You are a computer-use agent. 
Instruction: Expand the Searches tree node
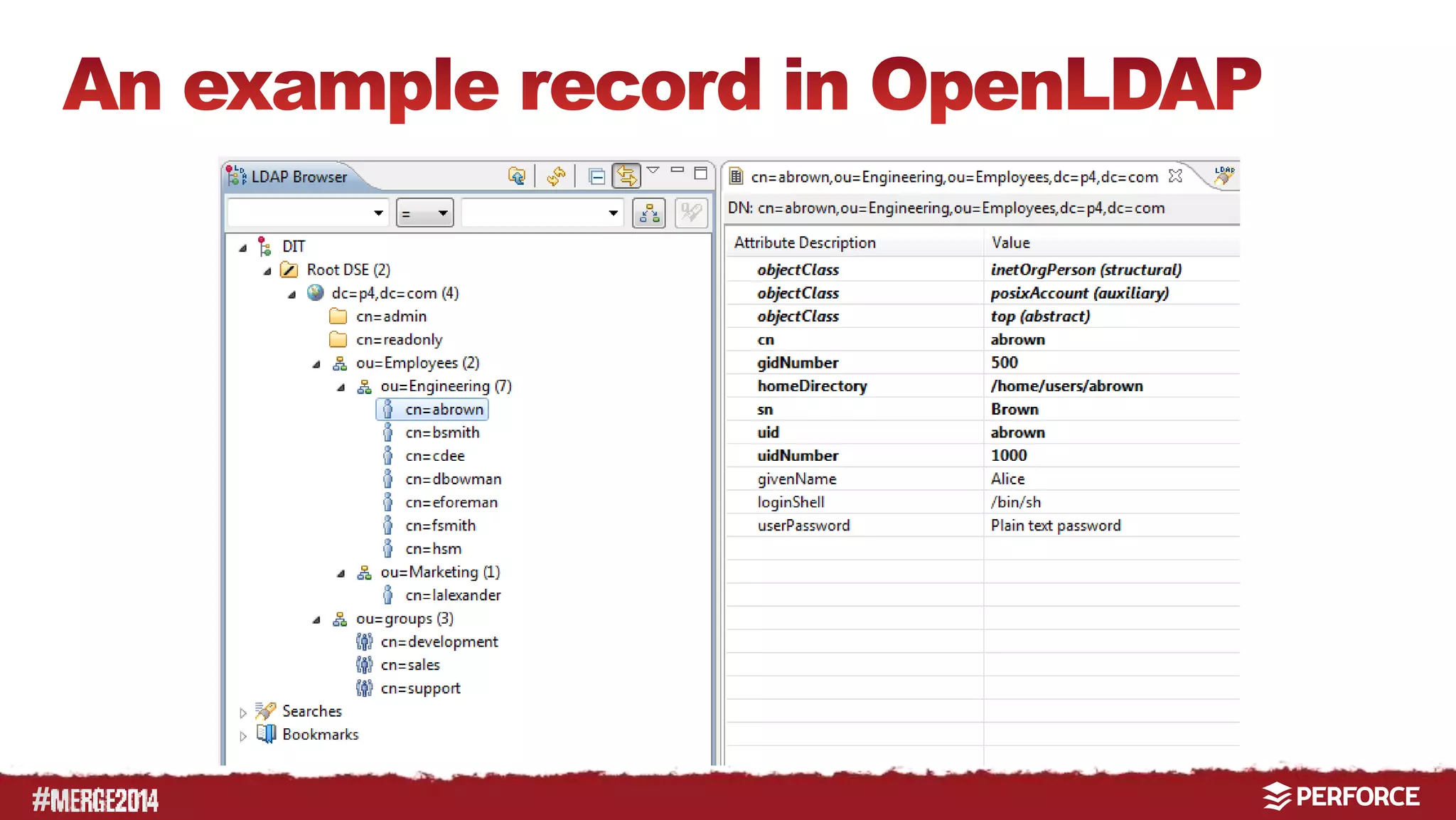(x=243, y=713)
